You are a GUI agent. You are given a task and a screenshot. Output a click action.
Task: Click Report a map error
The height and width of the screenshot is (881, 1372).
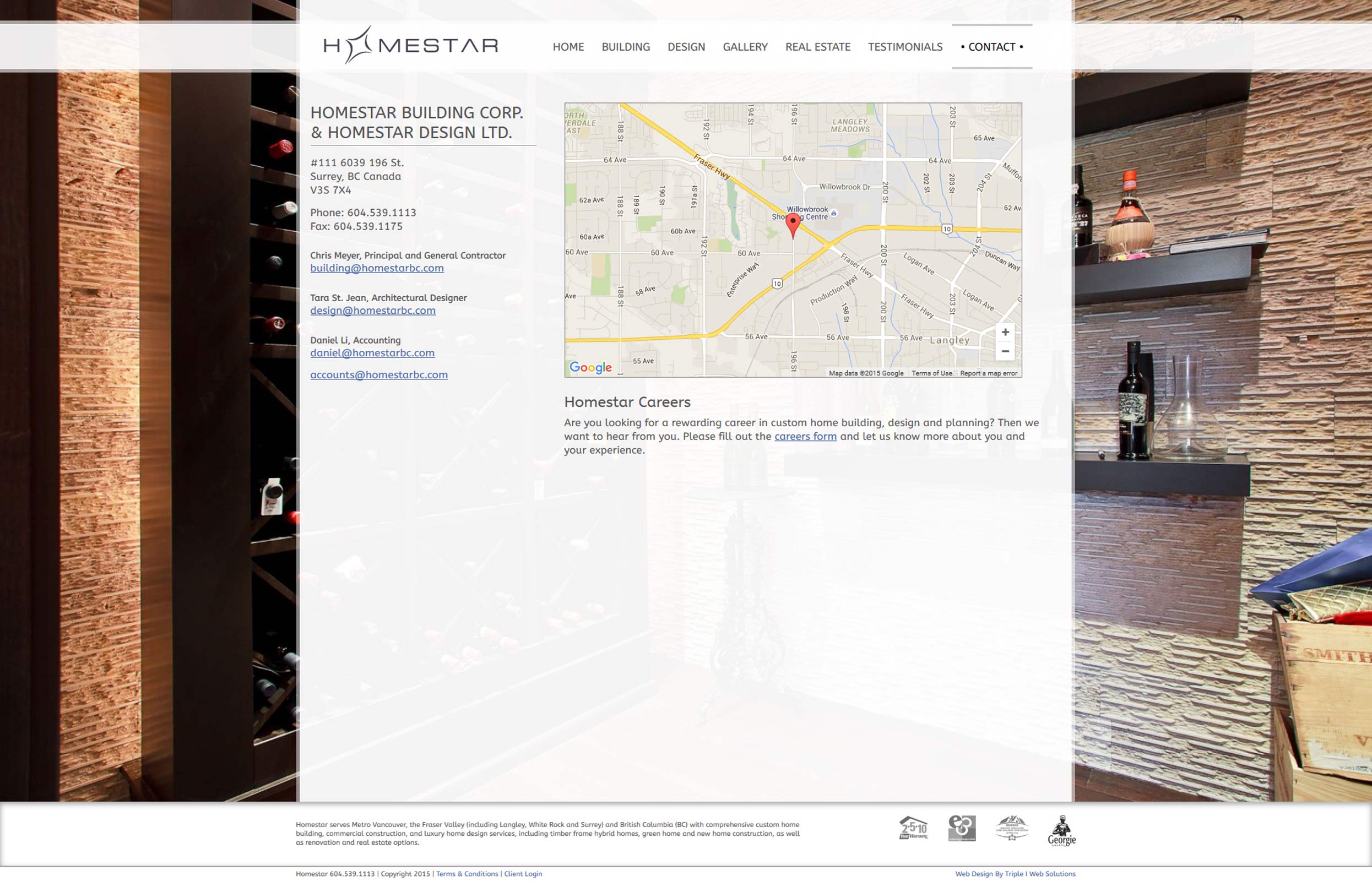click(x=988, y=373)
